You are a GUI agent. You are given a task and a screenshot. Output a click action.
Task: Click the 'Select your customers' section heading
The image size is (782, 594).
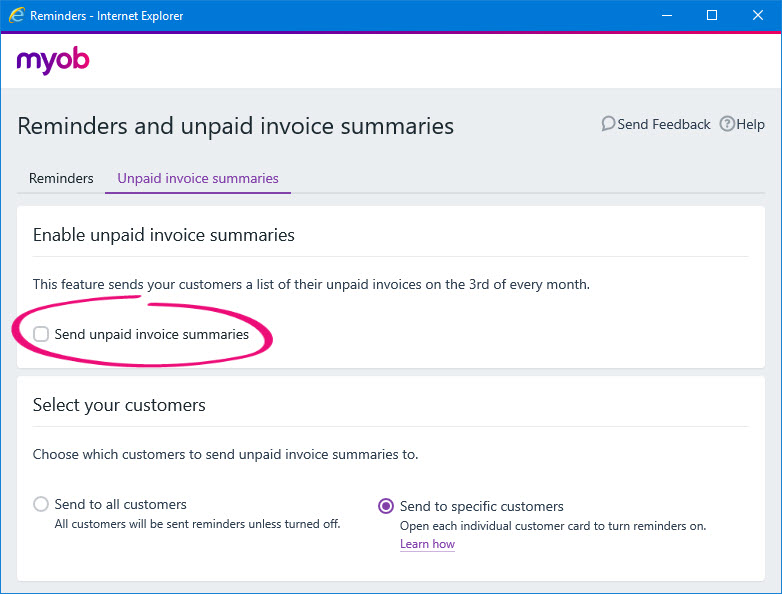(x=119, y=405)
